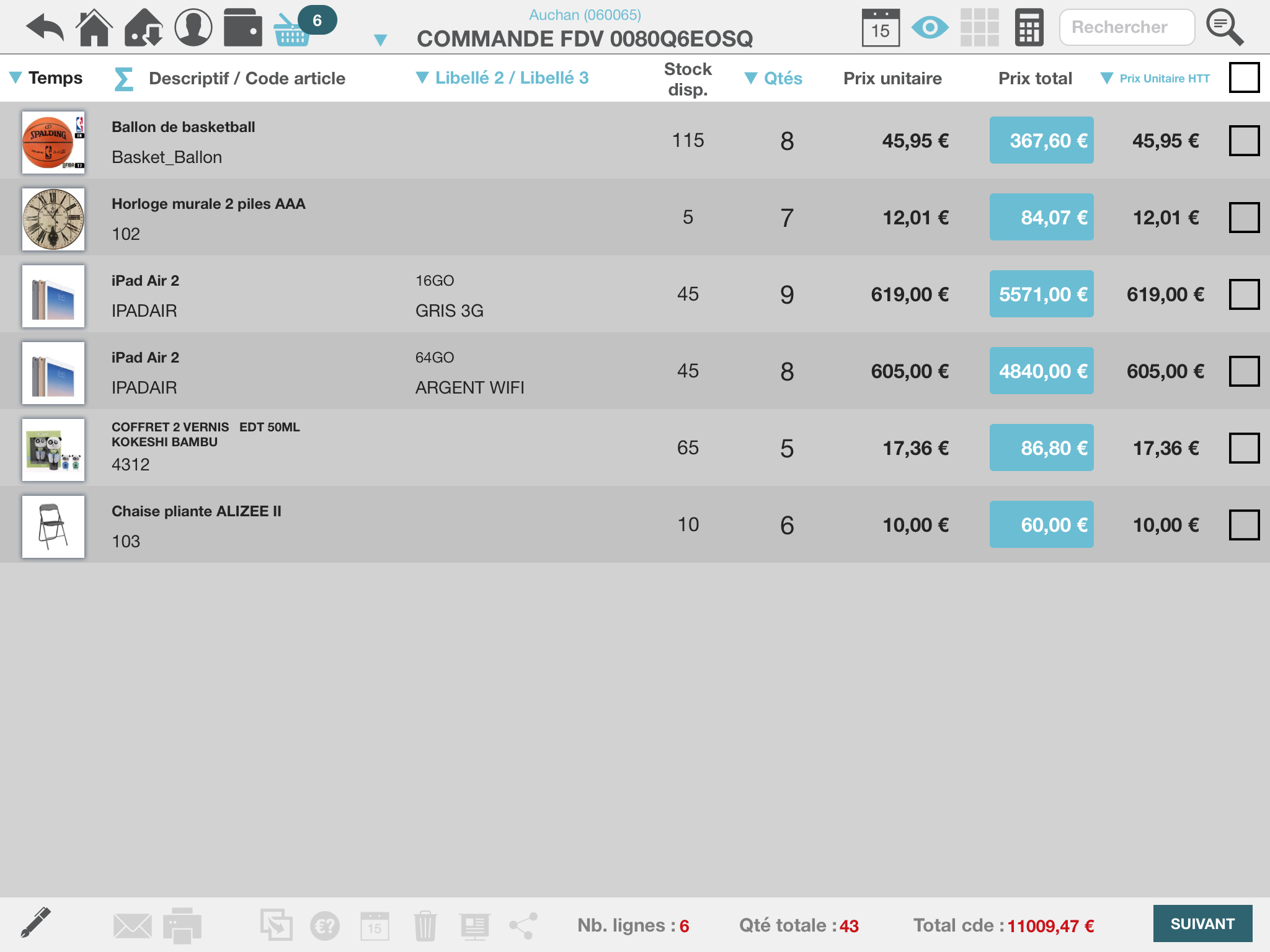Open the wallet icon
The height and width of the screenshot is (952, 1270).
[x=242, y=27]
